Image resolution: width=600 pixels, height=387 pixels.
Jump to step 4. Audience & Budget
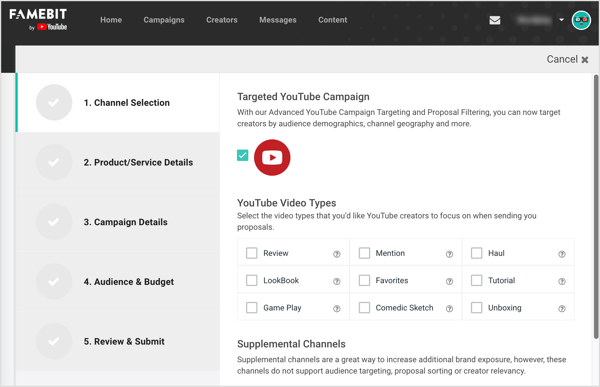118,282
